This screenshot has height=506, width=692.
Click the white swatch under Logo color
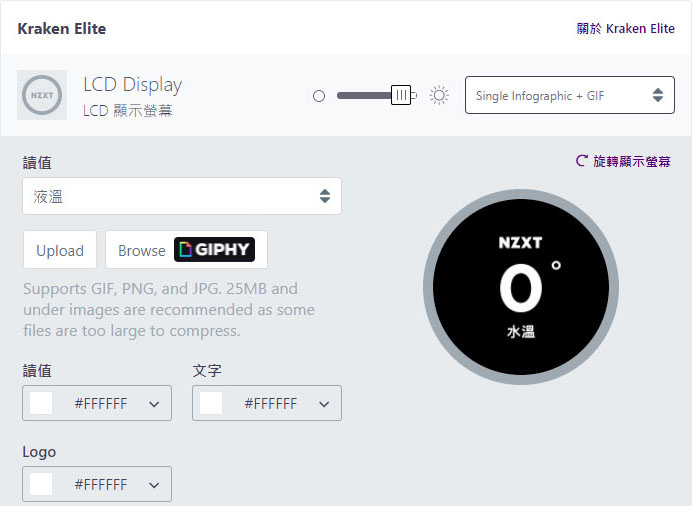[41, 484]
